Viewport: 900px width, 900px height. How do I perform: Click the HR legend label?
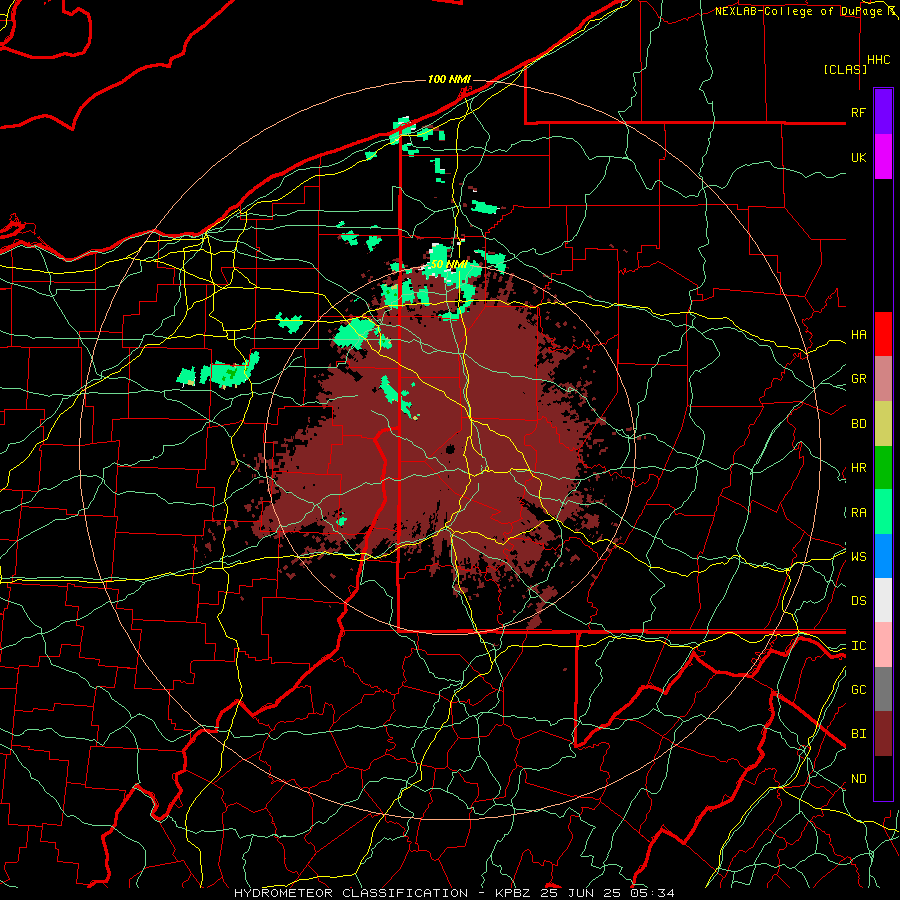tap(859, 468)
